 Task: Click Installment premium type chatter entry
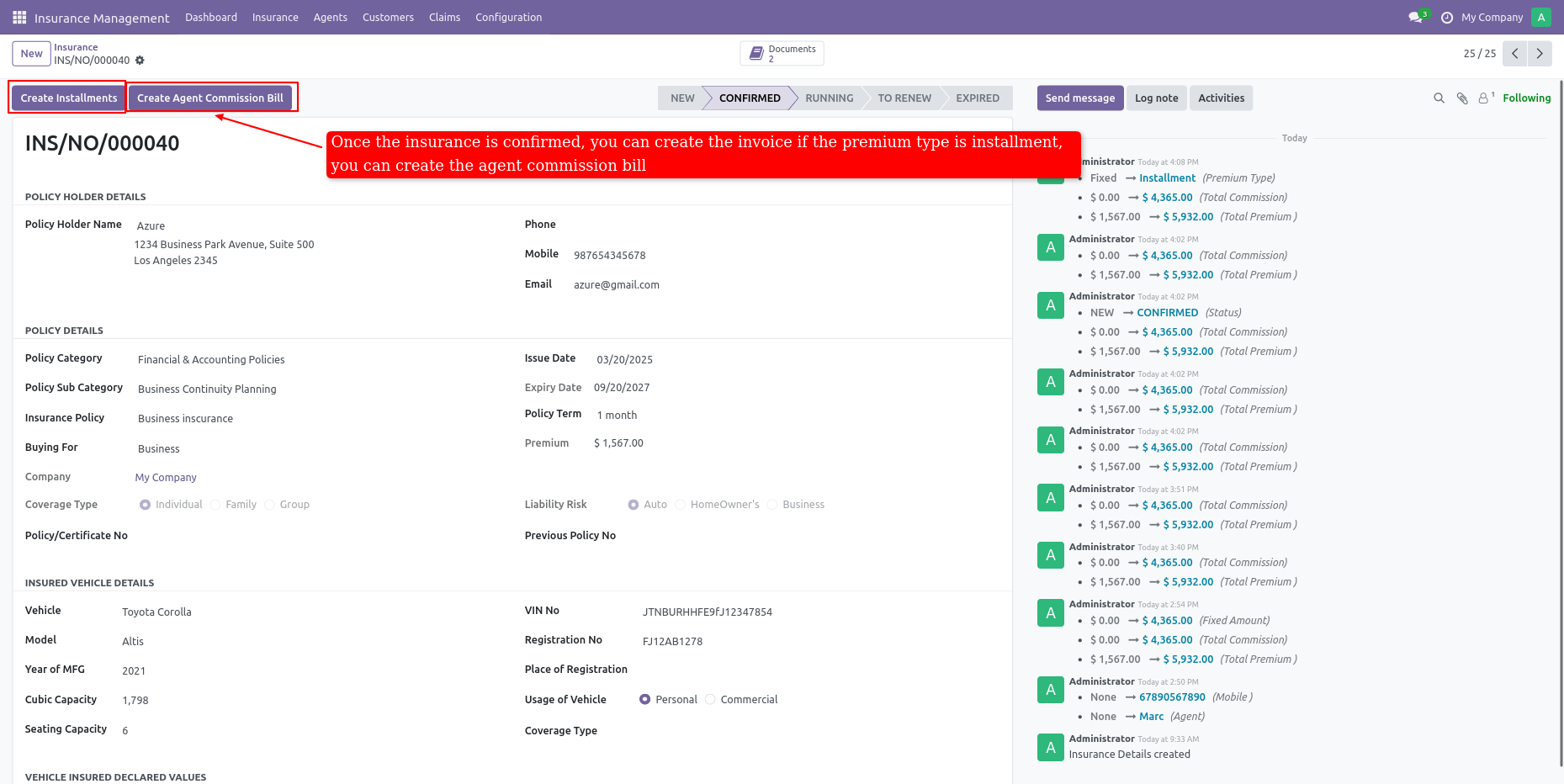[1167, 178]
